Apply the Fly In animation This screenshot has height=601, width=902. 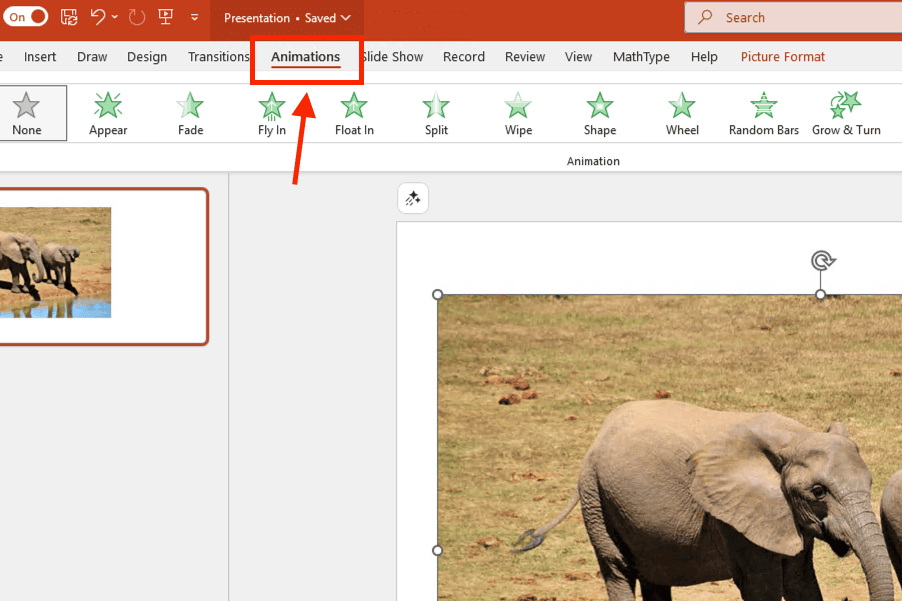[x=272, y=113]
